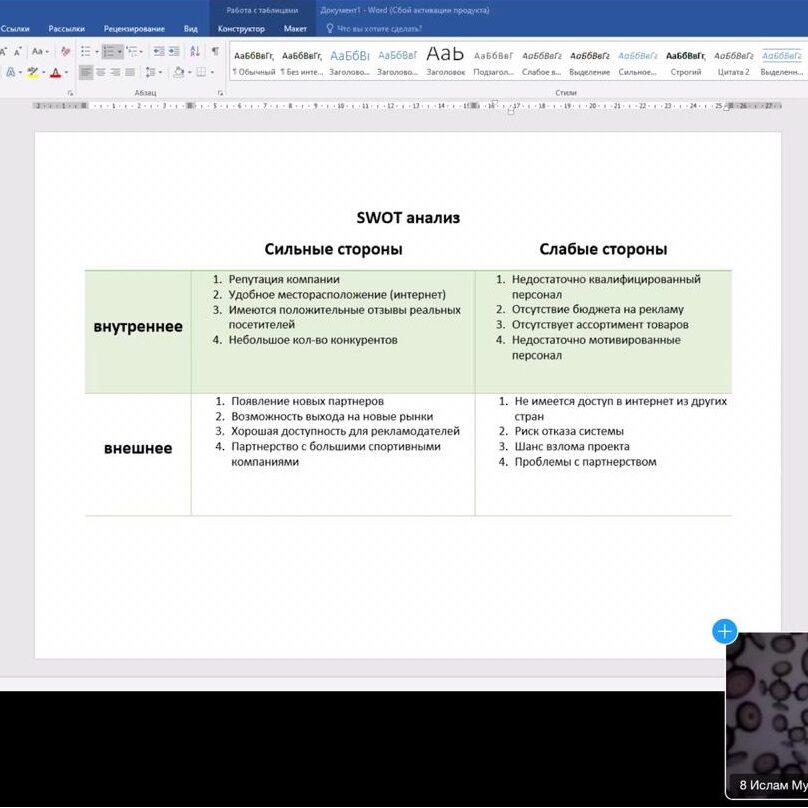Apply the Заголовок title style
808x808 pixels.
445,61
